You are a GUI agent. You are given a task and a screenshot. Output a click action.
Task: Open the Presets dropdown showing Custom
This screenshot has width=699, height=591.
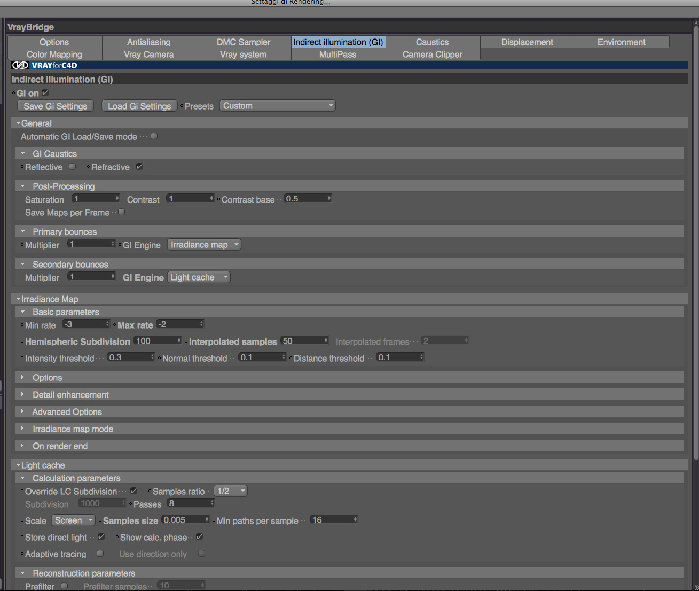pyautogui.click(x=277, y=106)
